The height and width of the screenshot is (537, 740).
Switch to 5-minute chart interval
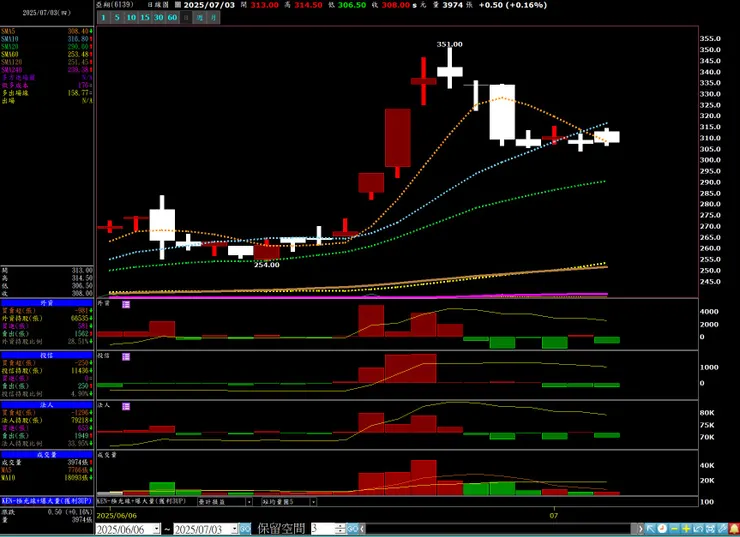click(117, 17)
